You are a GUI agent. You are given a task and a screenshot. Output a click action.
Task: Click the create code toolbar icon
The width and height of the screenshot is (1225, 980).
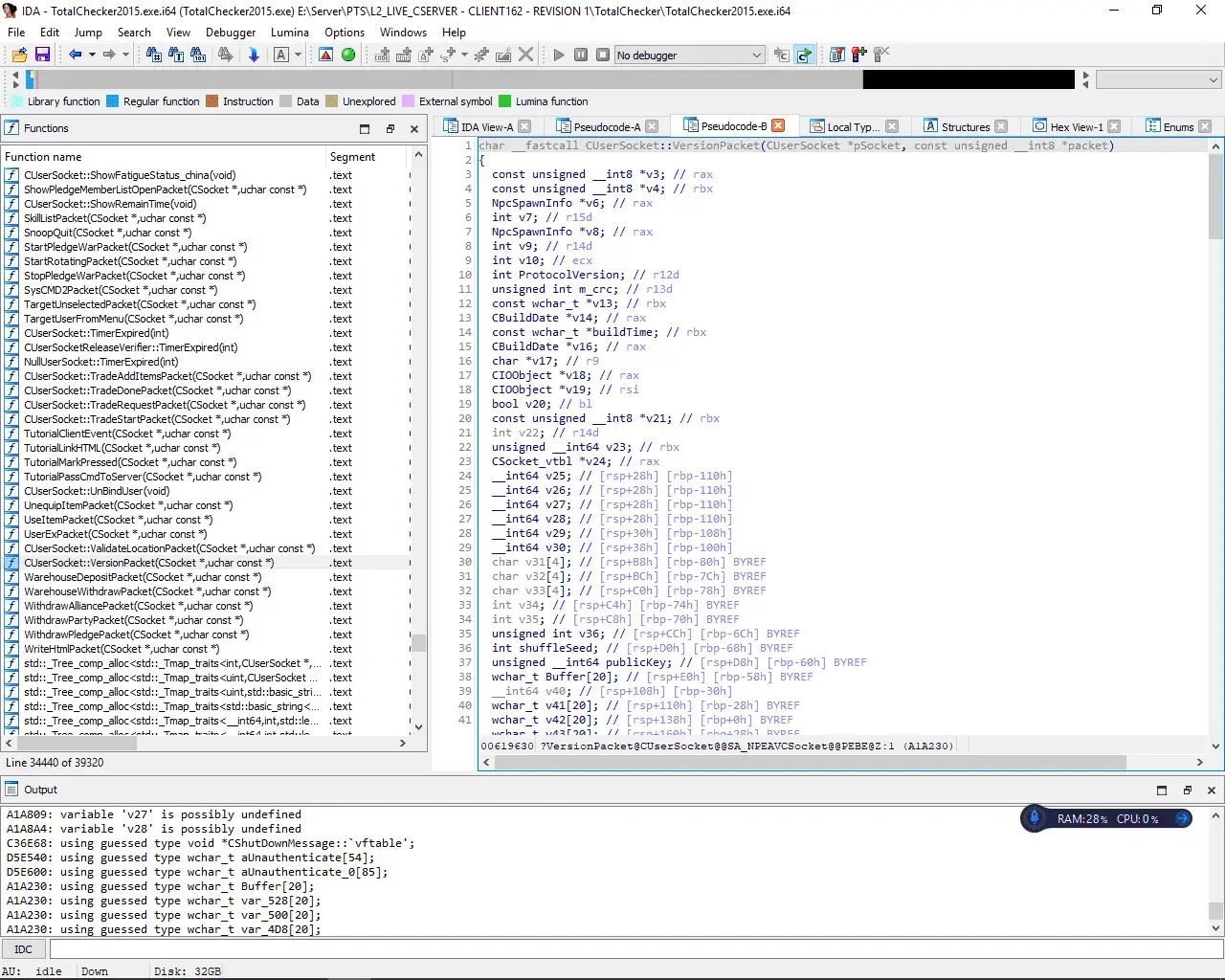click(382, 55)
